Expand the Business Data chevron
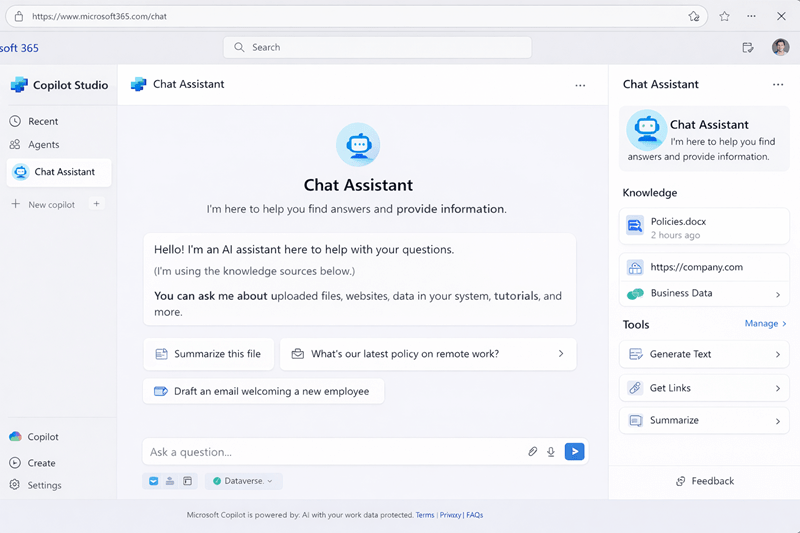 (x=778, y=294)
